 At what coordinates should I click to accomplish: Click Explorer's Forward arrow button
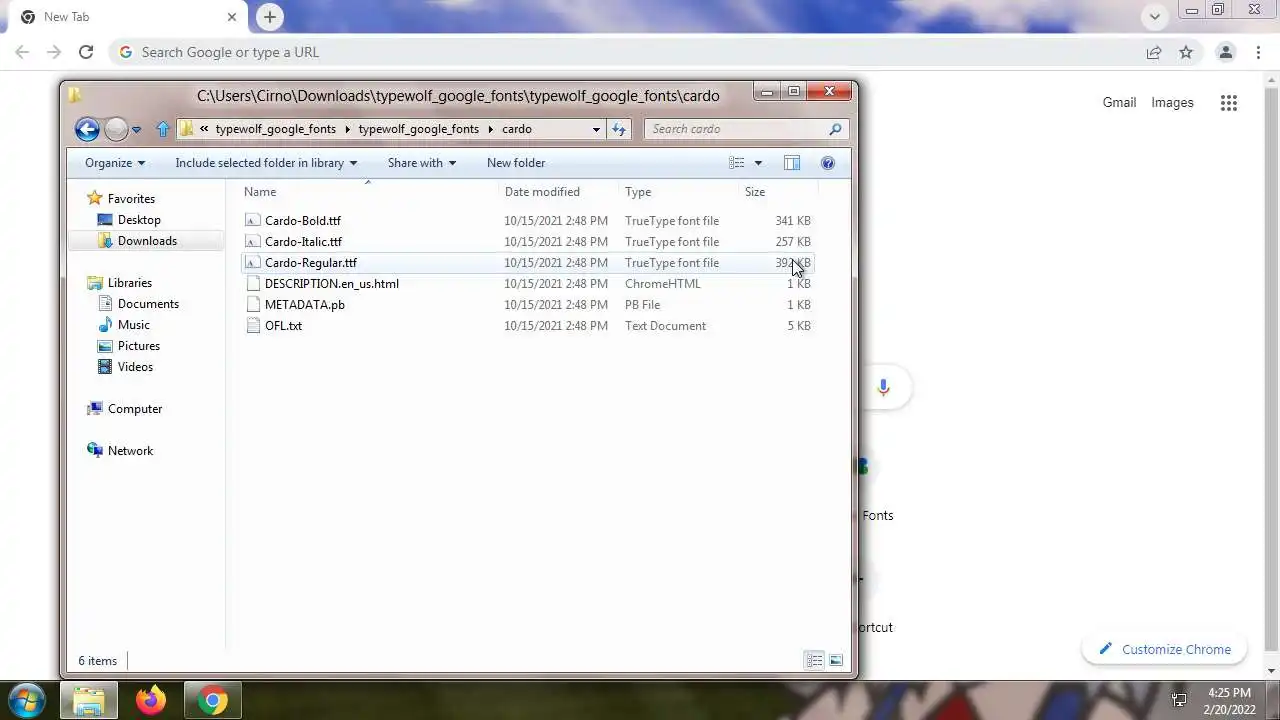(x=116, y=129)
